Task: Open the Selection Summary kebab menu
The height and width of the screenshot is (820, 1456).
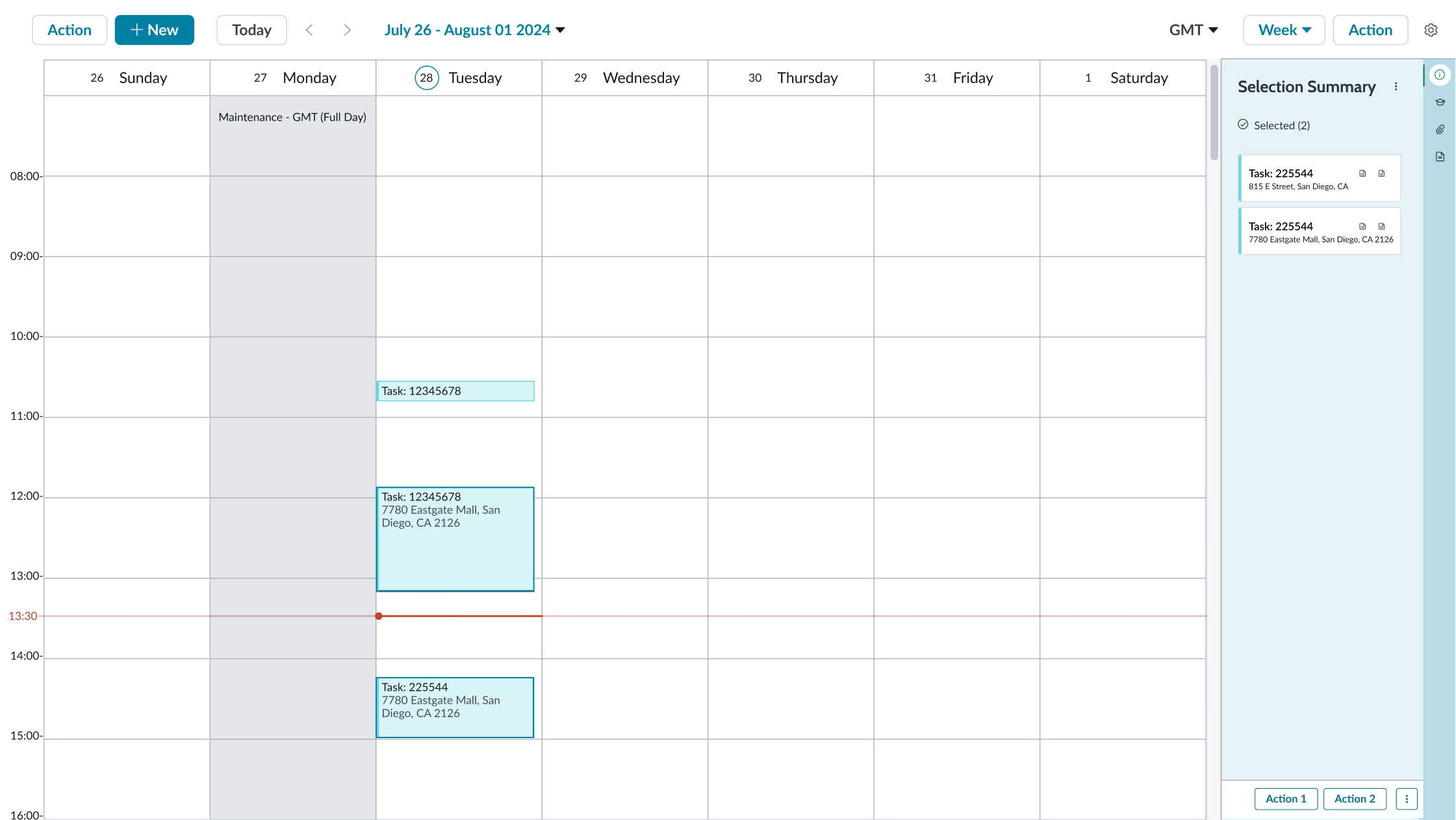Action: click(1396, 86)
